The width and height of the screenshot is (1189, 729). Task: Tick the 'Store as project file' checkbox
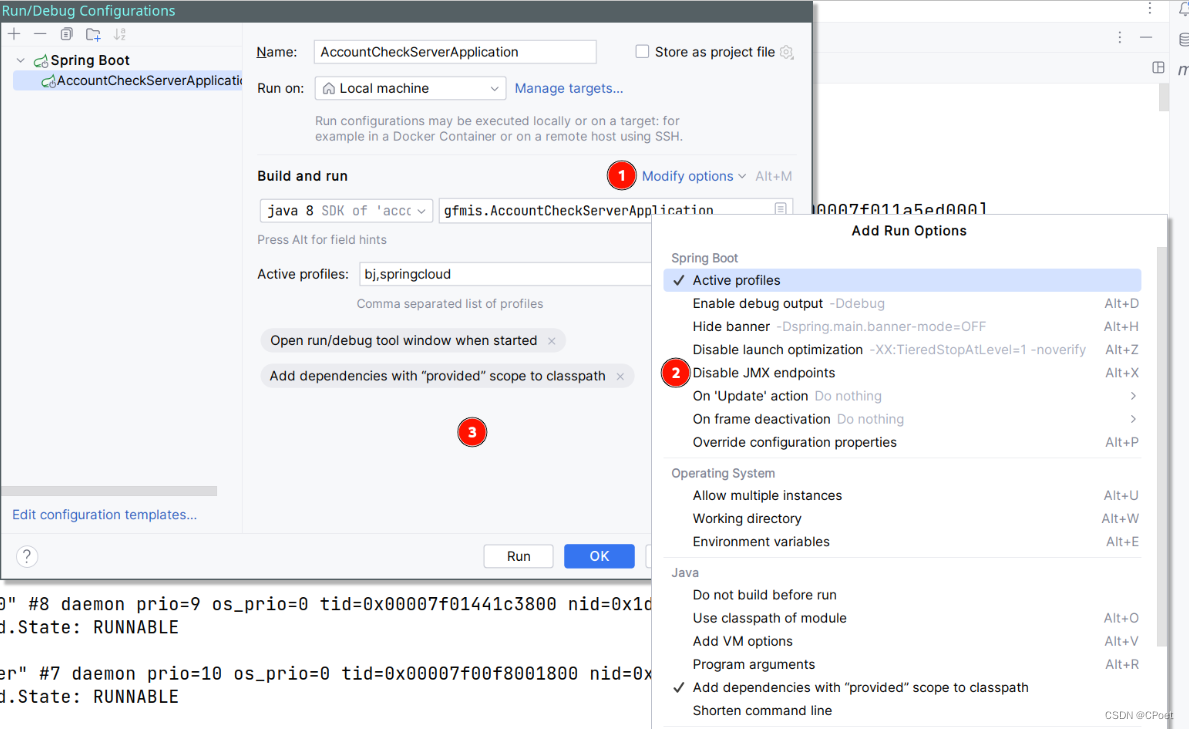(x=642, y=52)
